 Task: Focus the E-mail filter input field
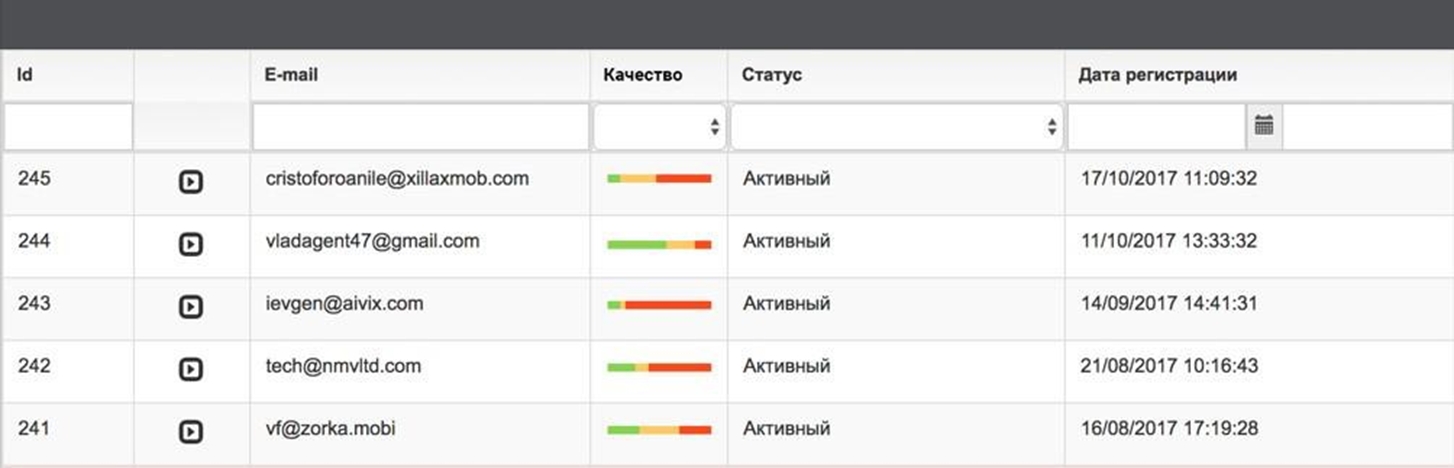pyautogui.click(x=421, y=127)
